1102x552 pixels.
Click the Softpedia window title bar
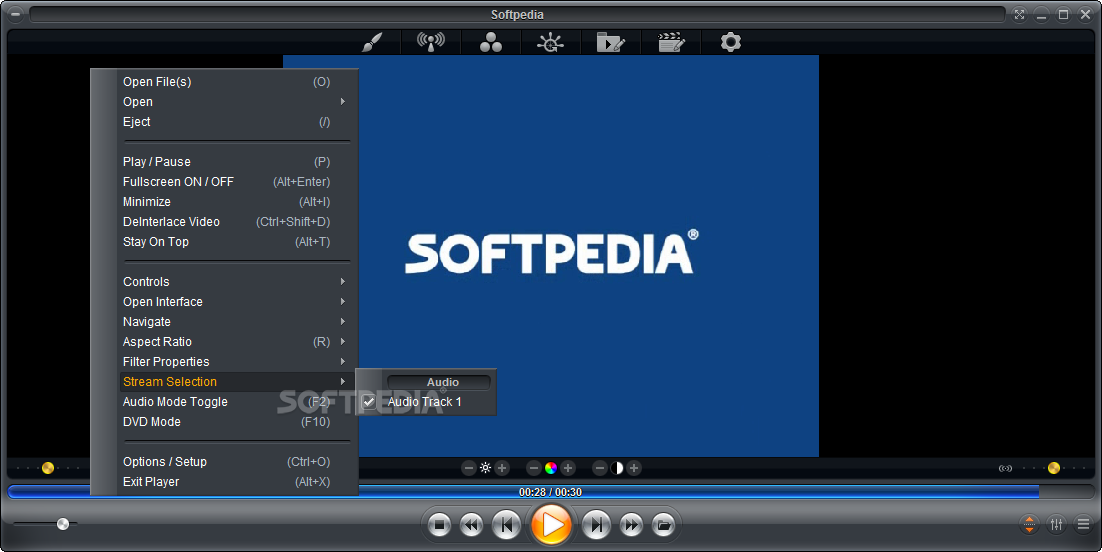pyautogui.click(x=517, y=15)
